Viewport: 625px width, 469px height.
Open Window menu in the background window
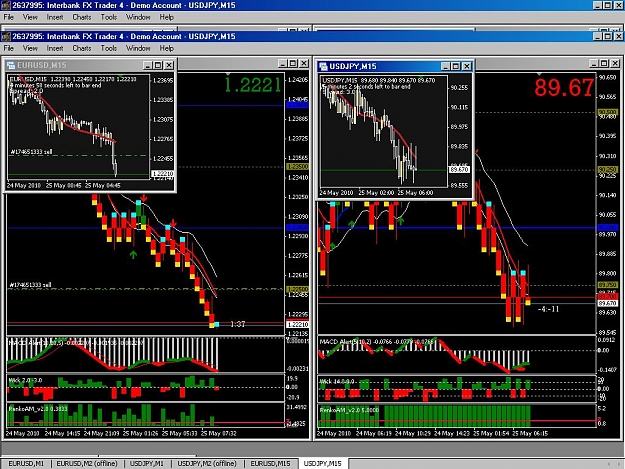pyautogui.click(x=138, y=17)
